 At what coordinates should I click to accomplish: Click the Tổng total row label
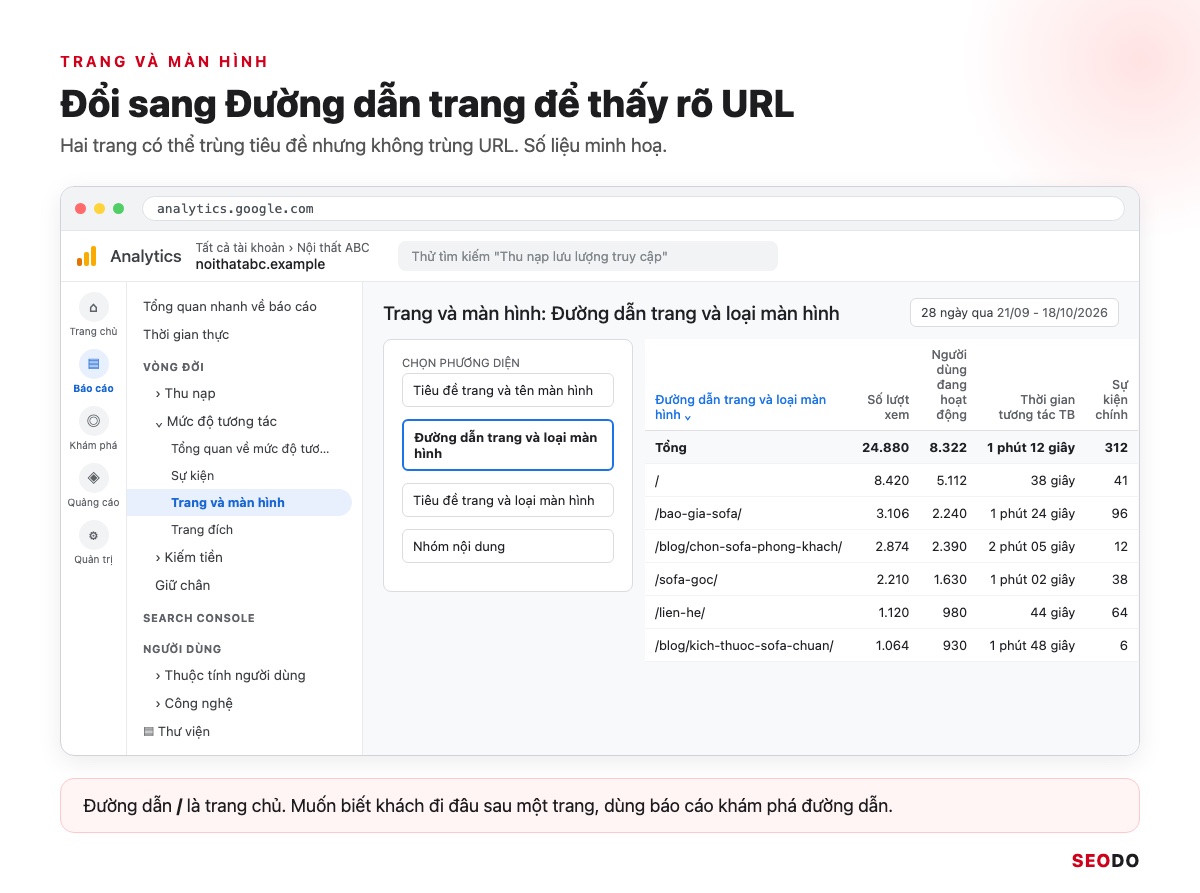(671, 447)
